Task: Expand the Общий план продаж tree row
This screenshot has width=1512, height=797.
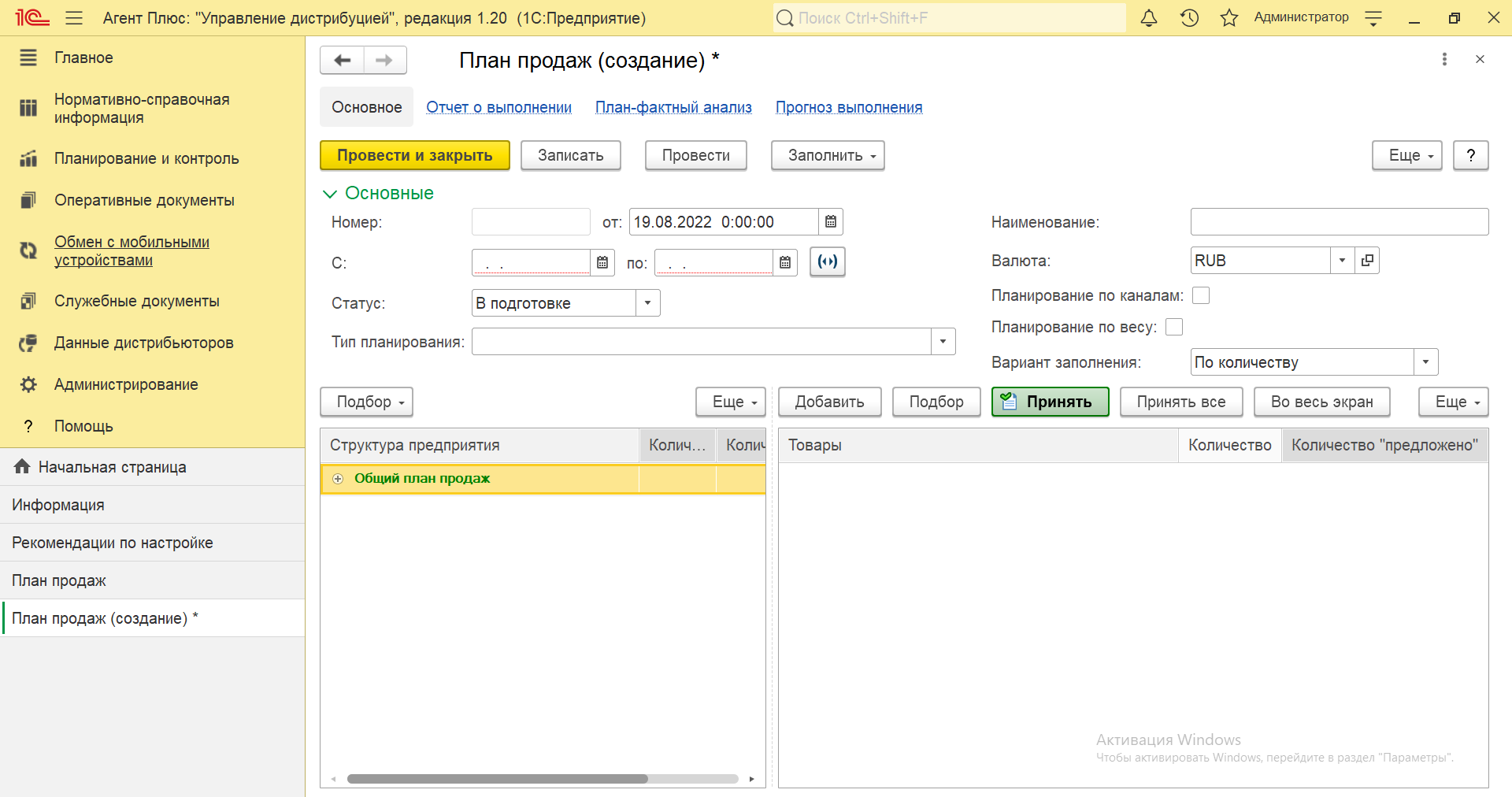Action: point(338,479)
